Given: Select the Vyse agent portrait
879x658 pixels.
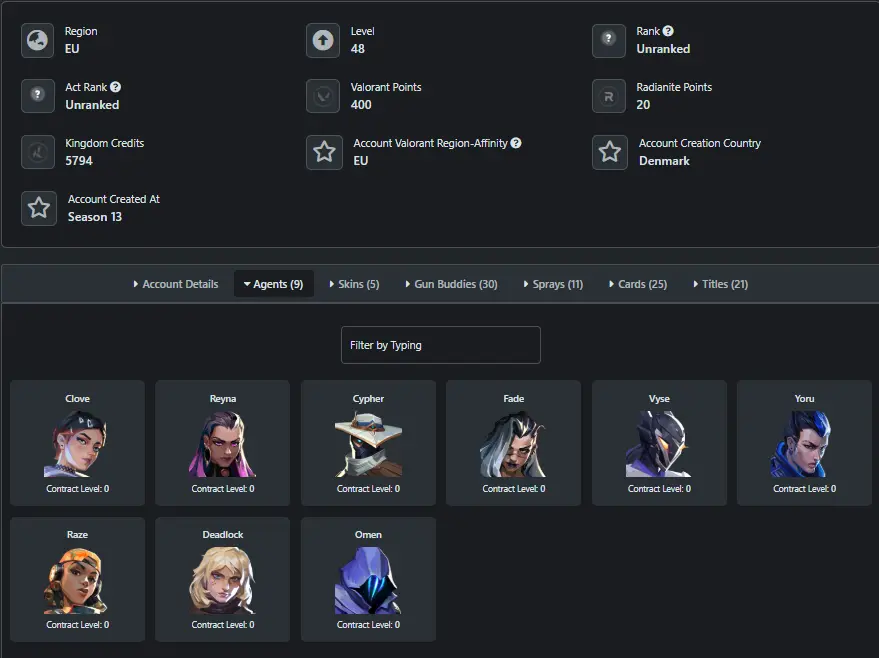Looking at the screenshot, I should [659, 444].
